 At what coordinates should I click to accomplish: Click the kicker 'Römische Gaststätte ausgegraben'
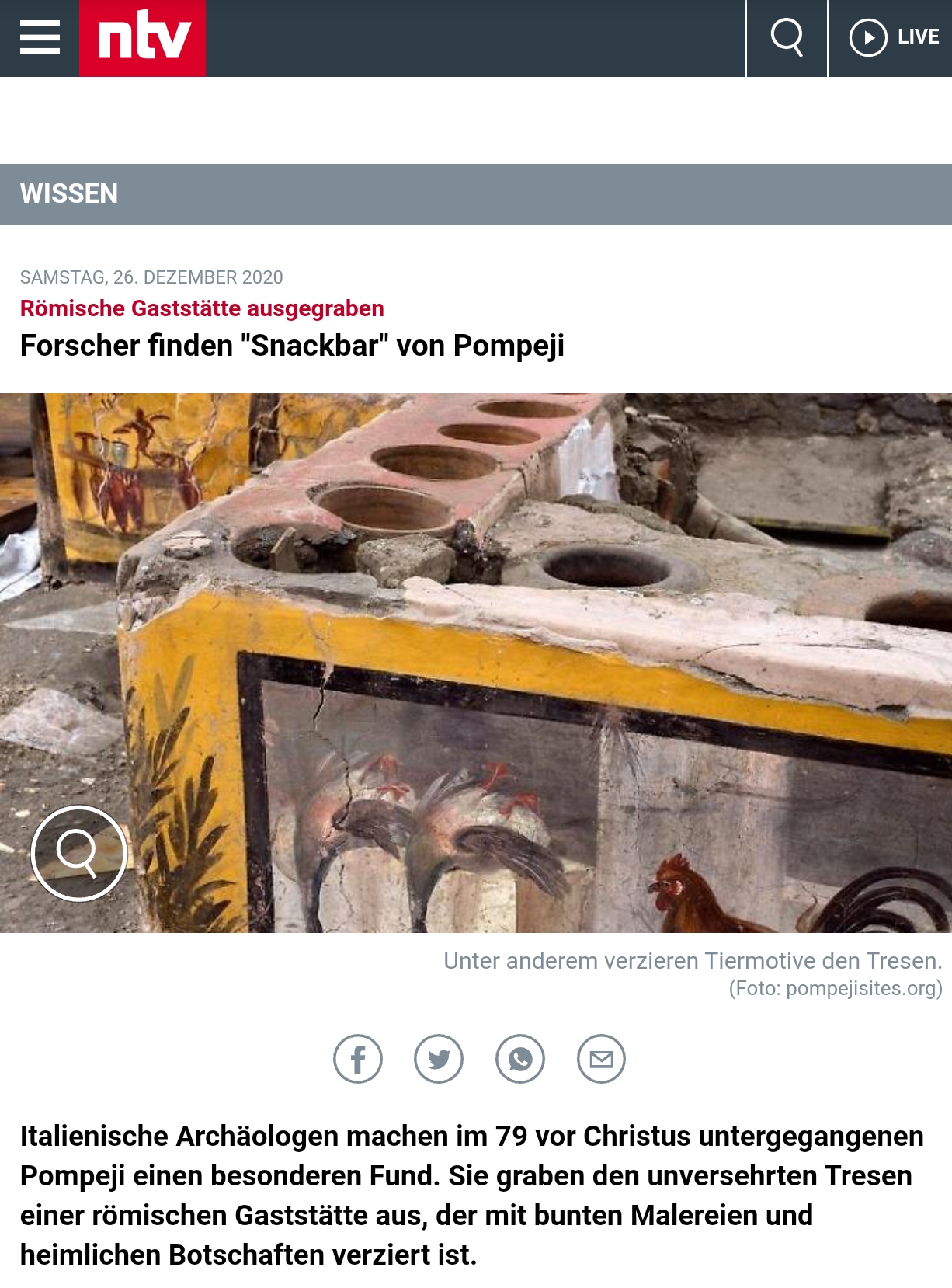tap(202, 308)
